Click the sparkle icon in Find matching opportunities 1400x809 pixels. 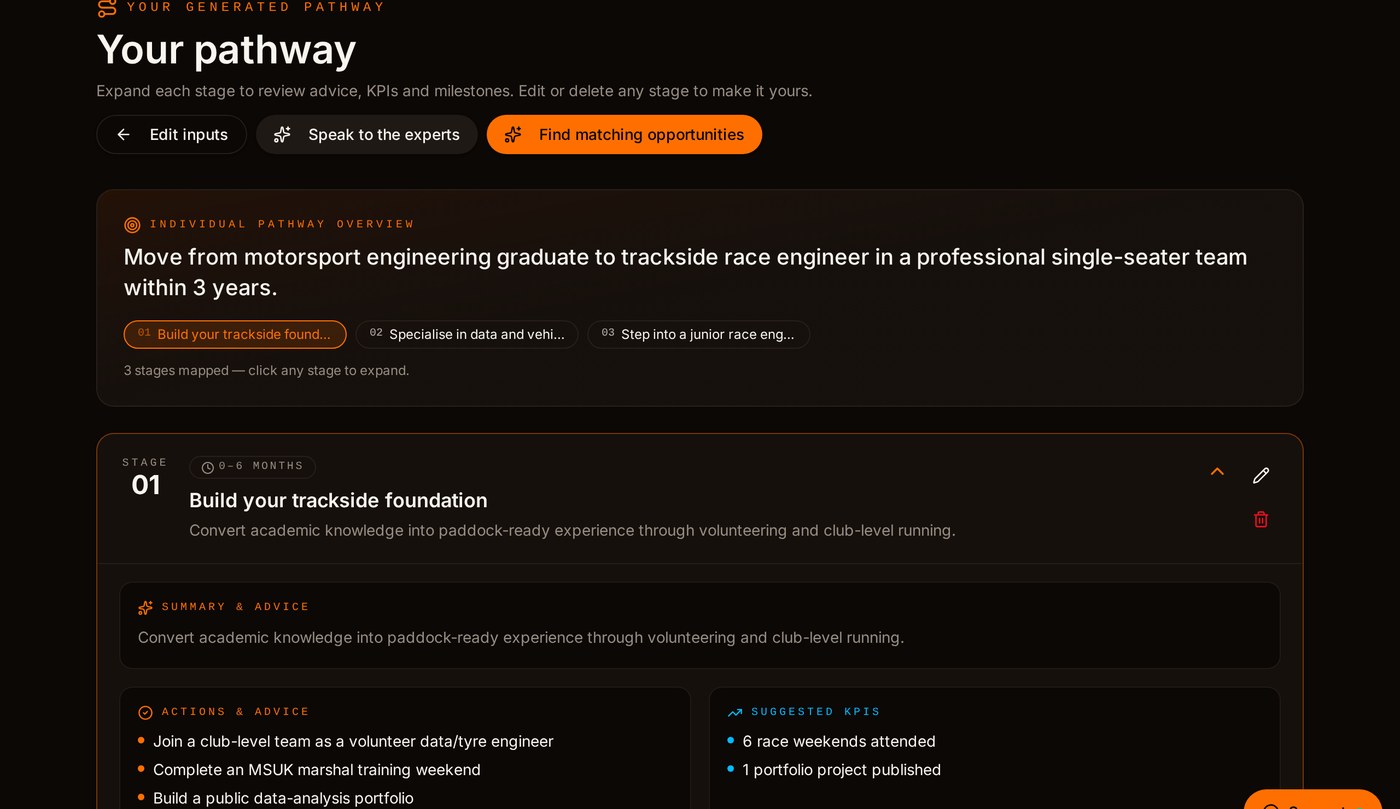(513, 134)
